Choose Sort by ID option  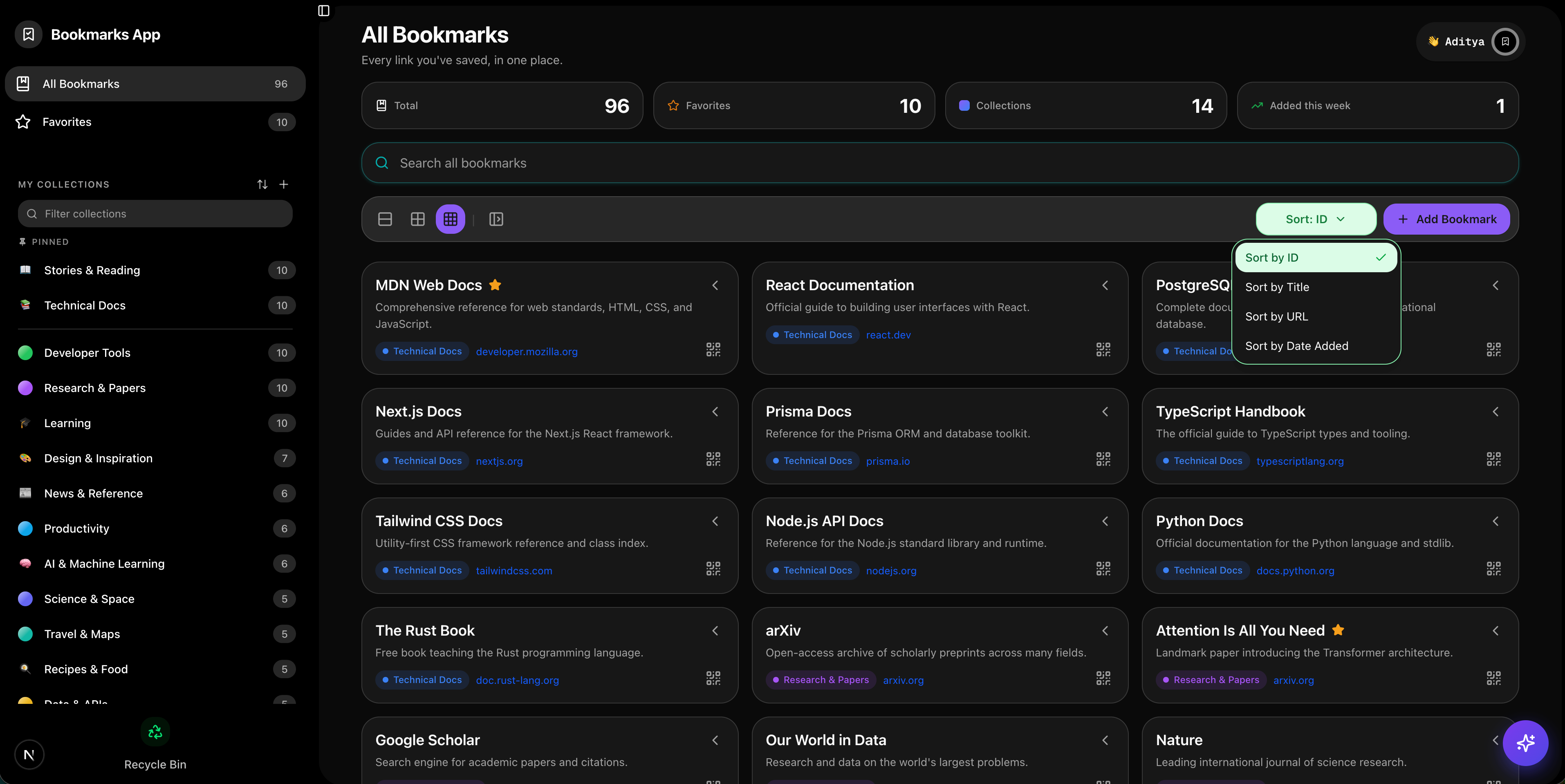pyautogui.click(x=1316, y=258)
